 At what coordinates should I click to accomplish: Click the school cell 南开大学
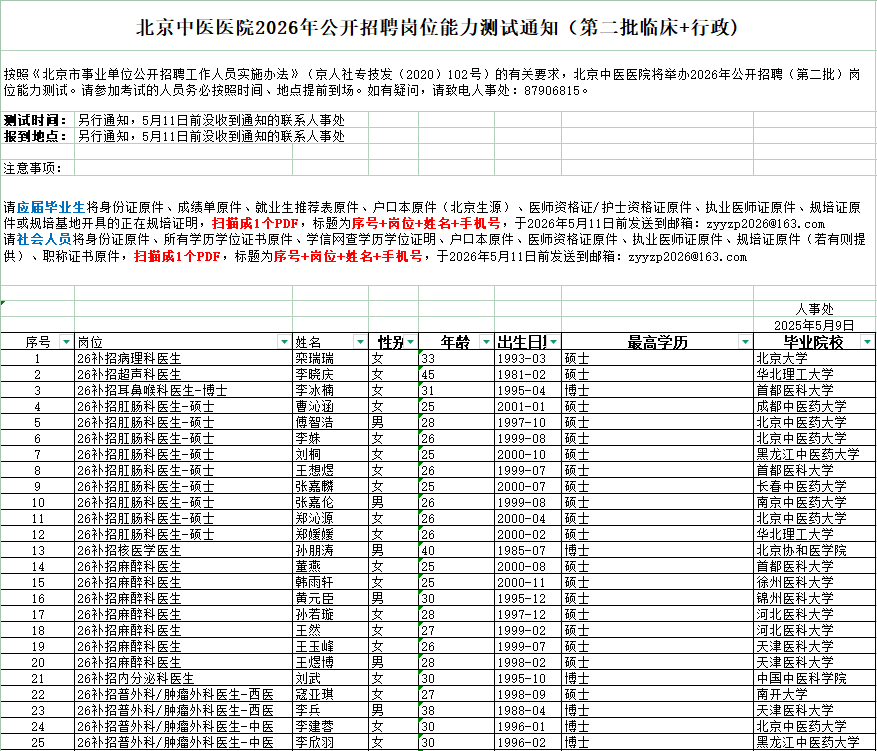(x=814, y=695)
